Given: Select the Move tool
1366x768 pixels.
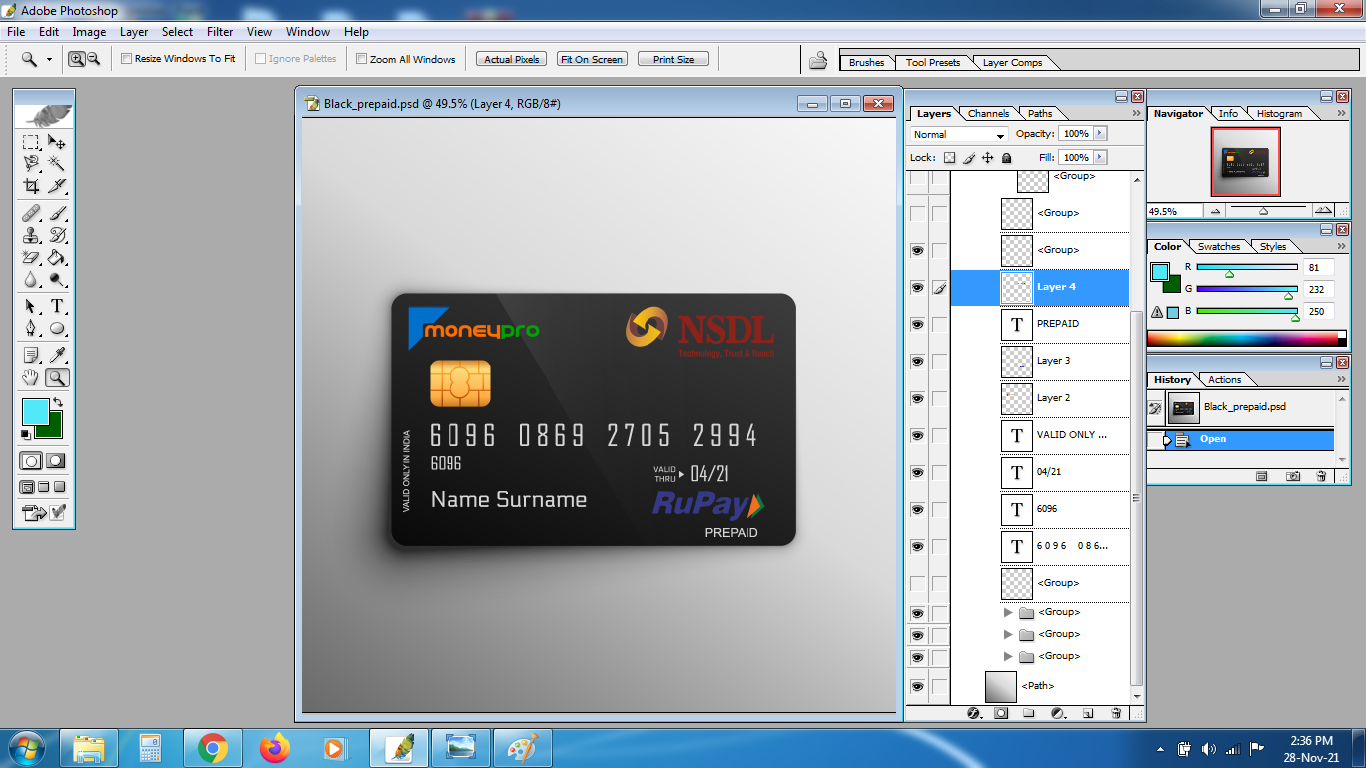Looking at the screenshot, I should click(57, 143).
